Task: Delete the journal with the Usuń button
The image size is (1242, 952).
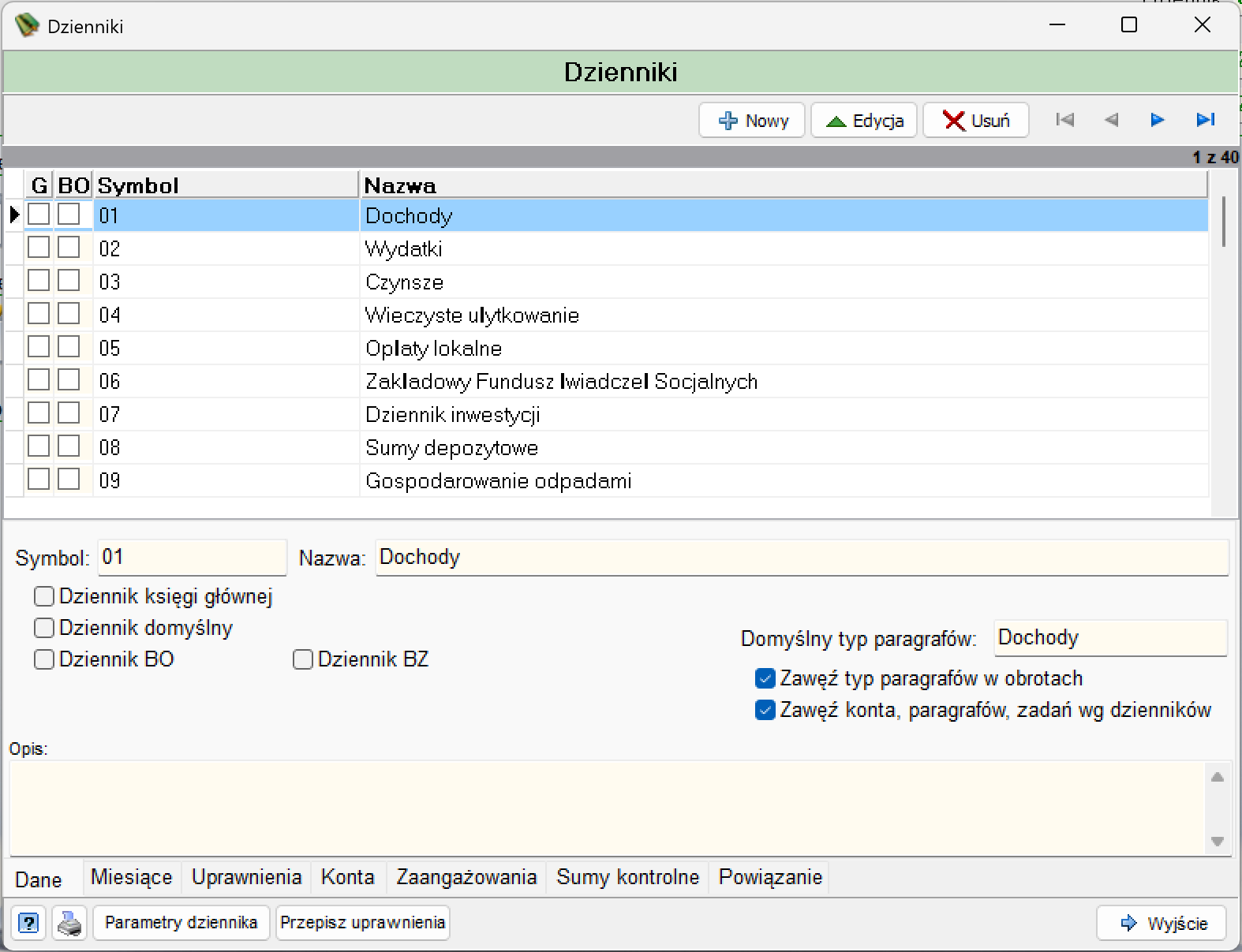Action: [976, 120]
